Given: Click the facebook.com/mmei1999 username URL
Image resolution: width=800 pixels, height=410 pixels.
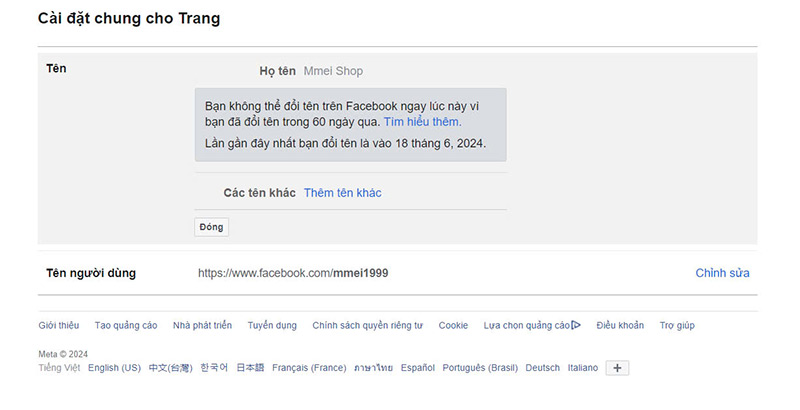Looking at the screenshot, I should [x=293, y=273].
